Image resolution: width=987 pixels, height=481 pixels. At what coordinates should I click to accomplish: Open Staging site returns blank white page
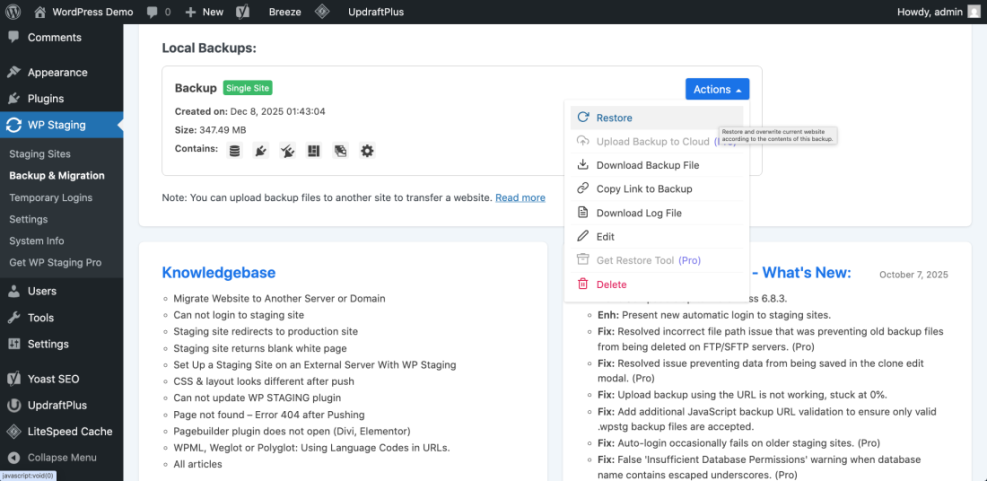click(260, 348)
